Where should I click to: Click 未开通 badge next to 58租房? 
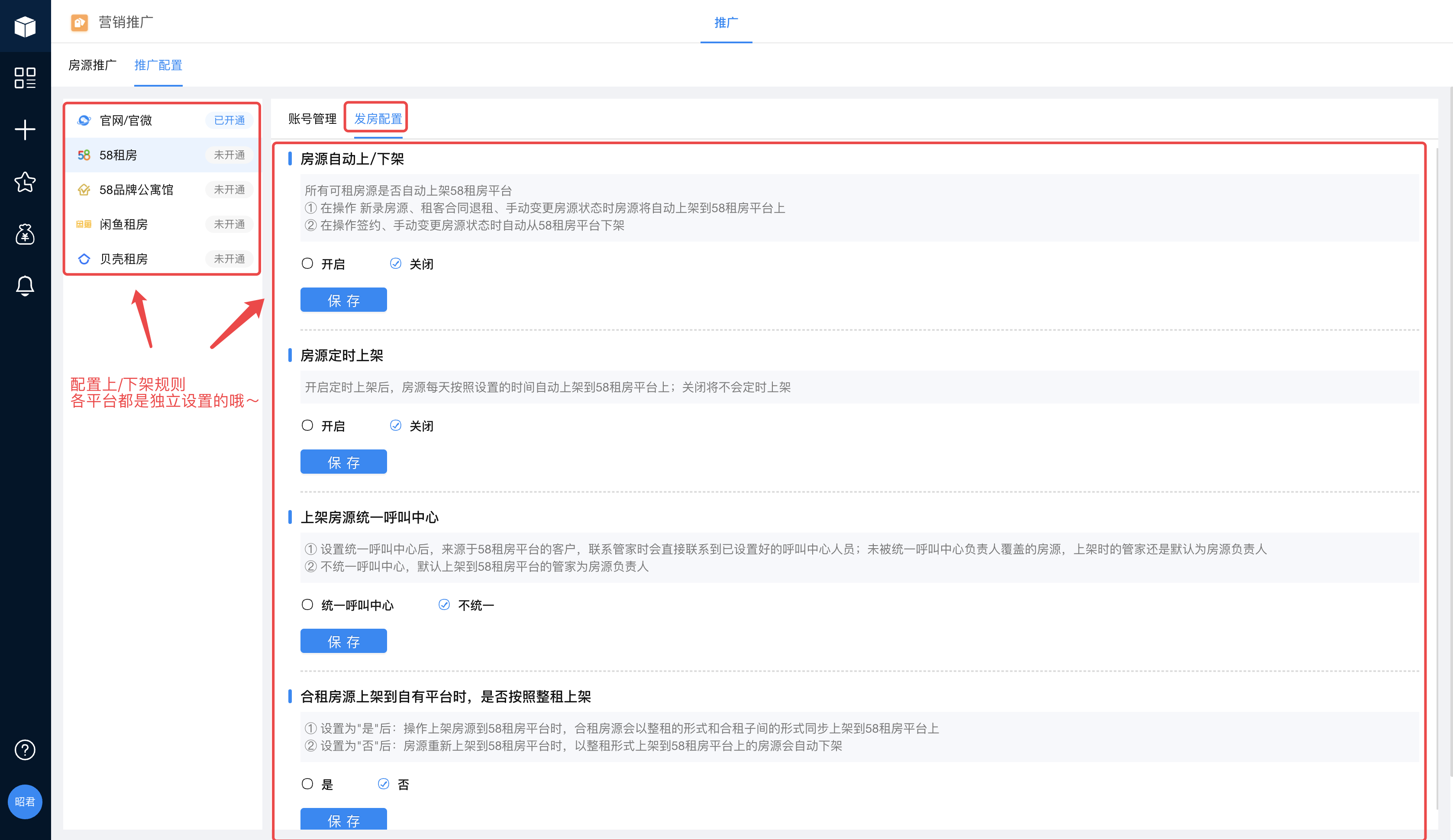click(229, 155)
